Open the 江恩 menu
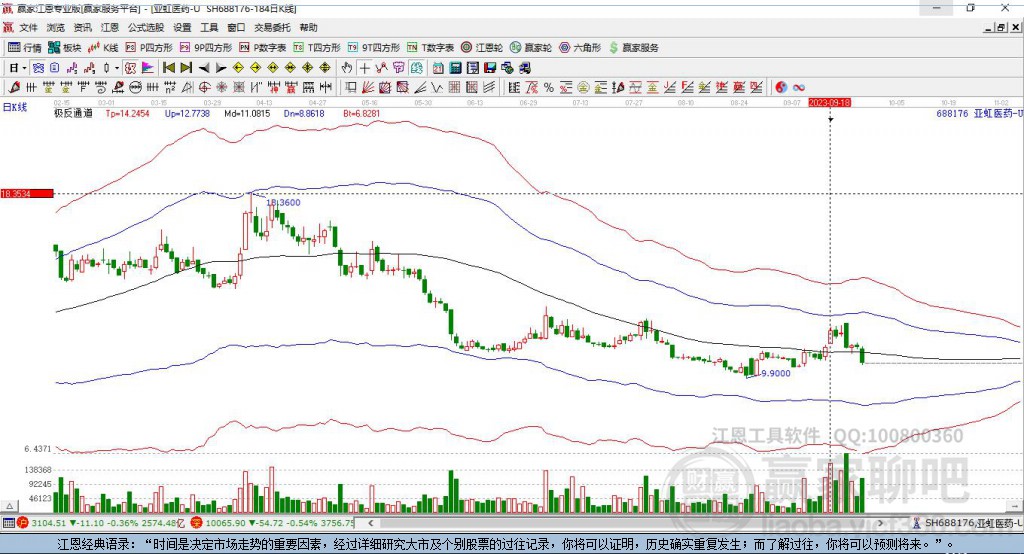This screenshot has height=554, width=1024. [x=110, y=27]
